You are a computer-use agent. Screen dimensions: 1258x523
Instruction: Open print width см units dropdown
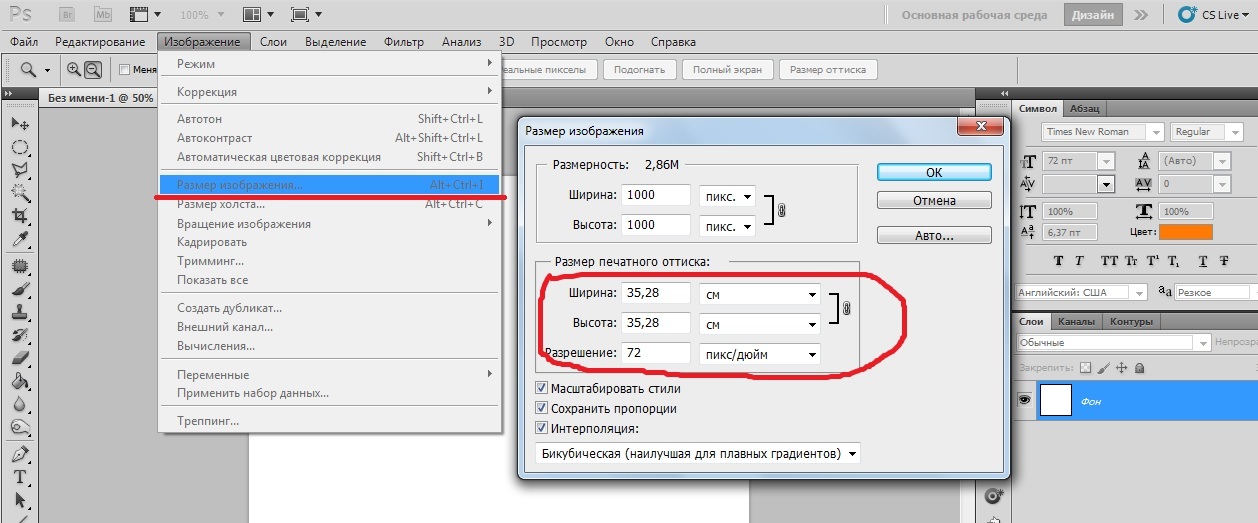pyautogui.click(x=759, y=294)
